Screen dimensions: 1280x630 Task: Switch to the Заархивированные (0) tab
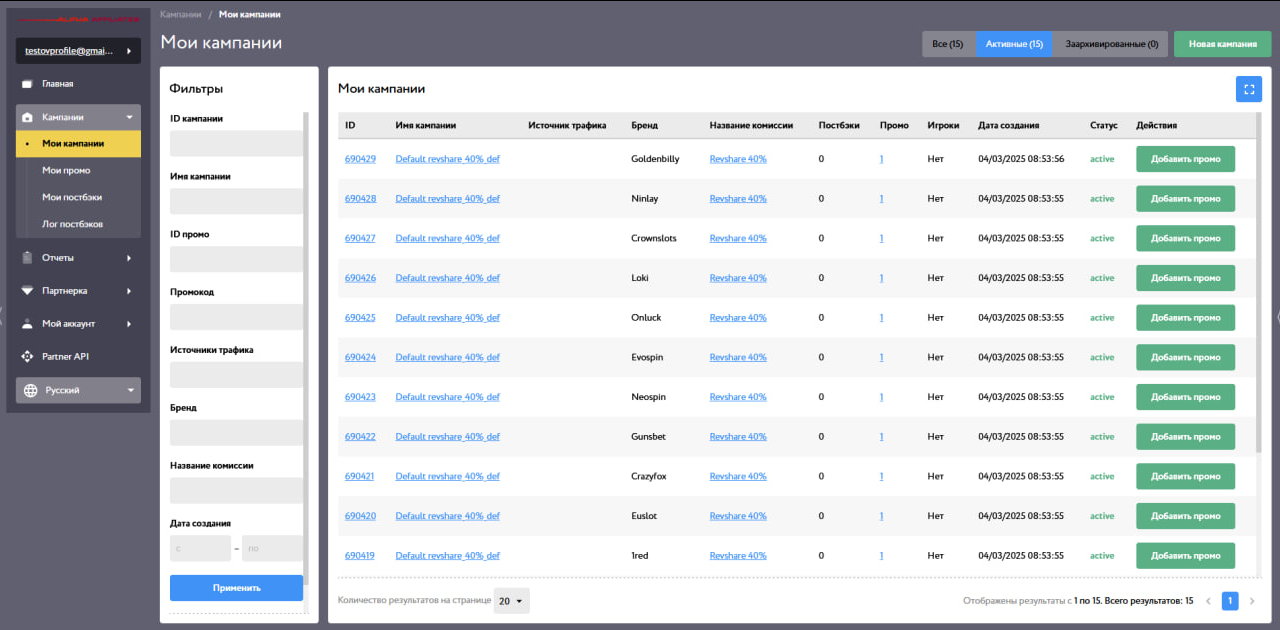coord(1111,44)
